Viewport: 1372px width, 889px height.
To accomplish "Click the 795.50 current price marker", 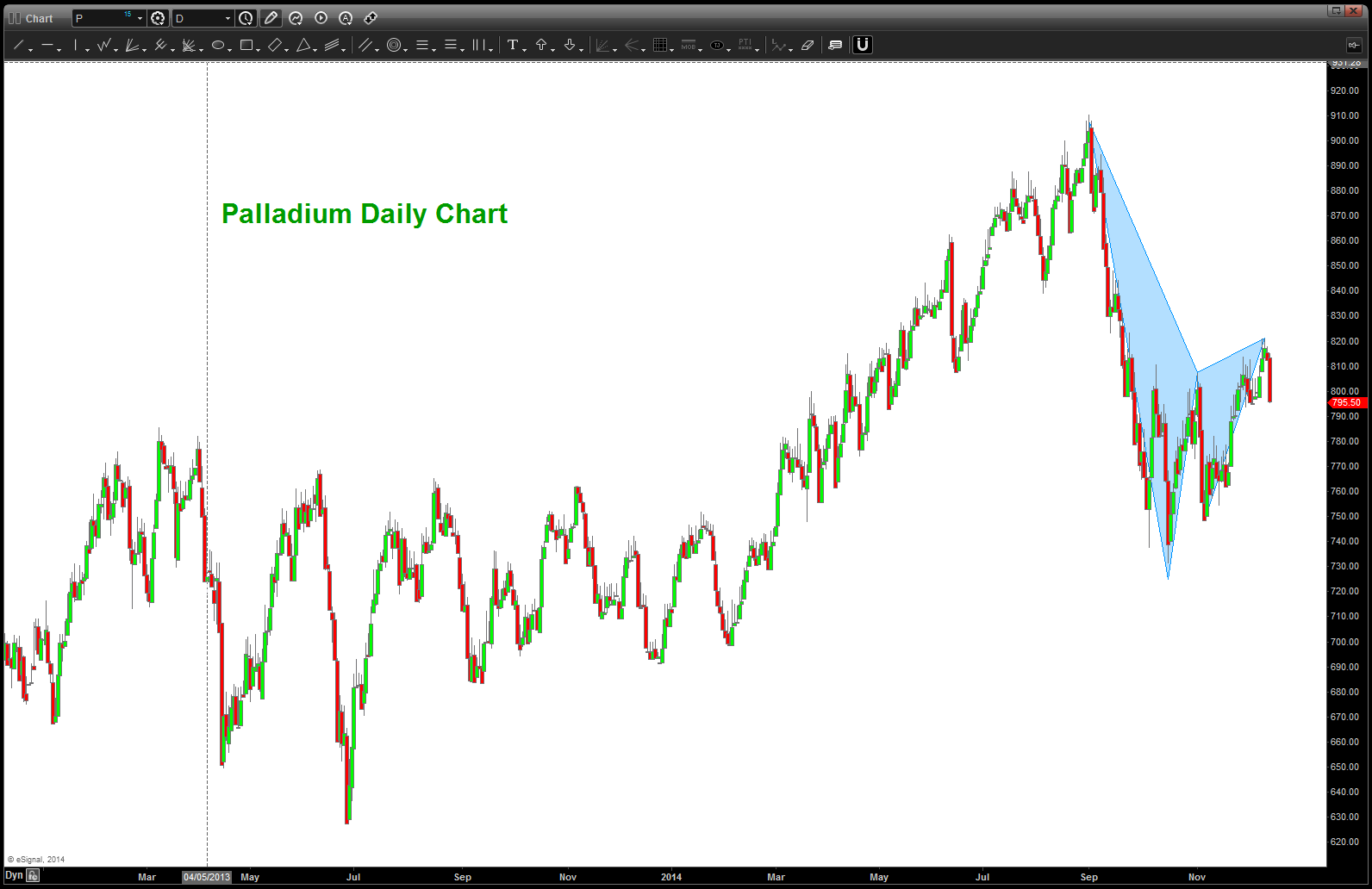I will [x=1346, y=402].
